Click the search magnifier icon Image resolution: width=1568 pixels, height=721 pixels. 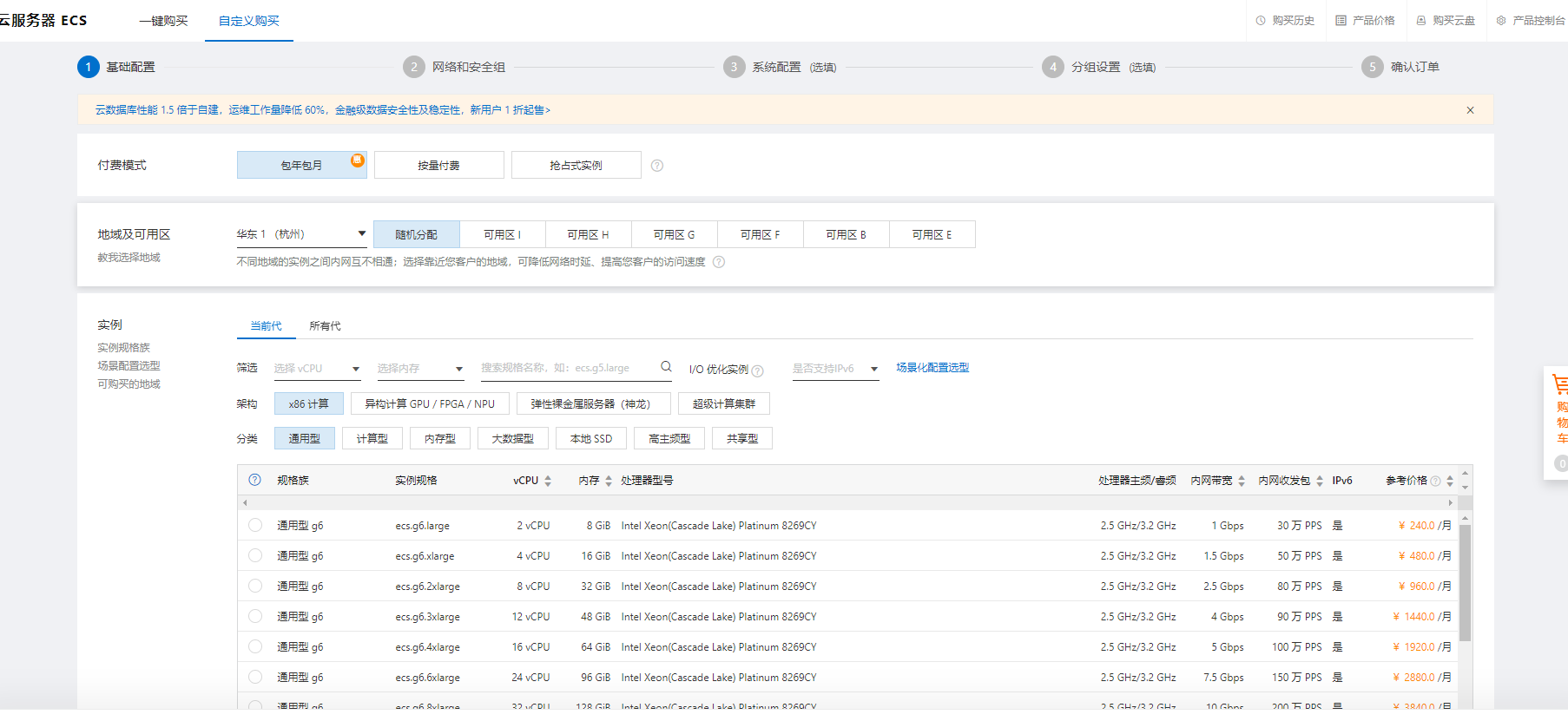pyautogui.click(x=666, y=367)
